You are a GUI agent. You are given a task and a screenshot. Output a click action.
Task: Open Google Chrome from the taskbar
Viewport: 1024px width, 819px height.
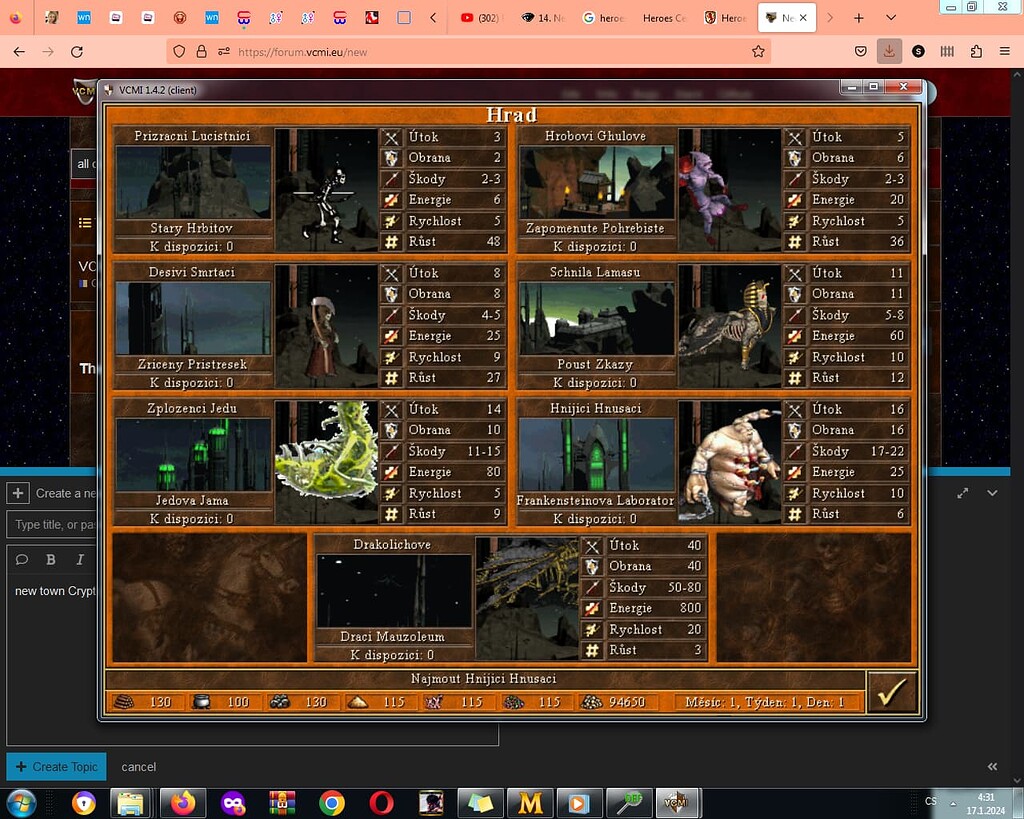pos(332,802)
